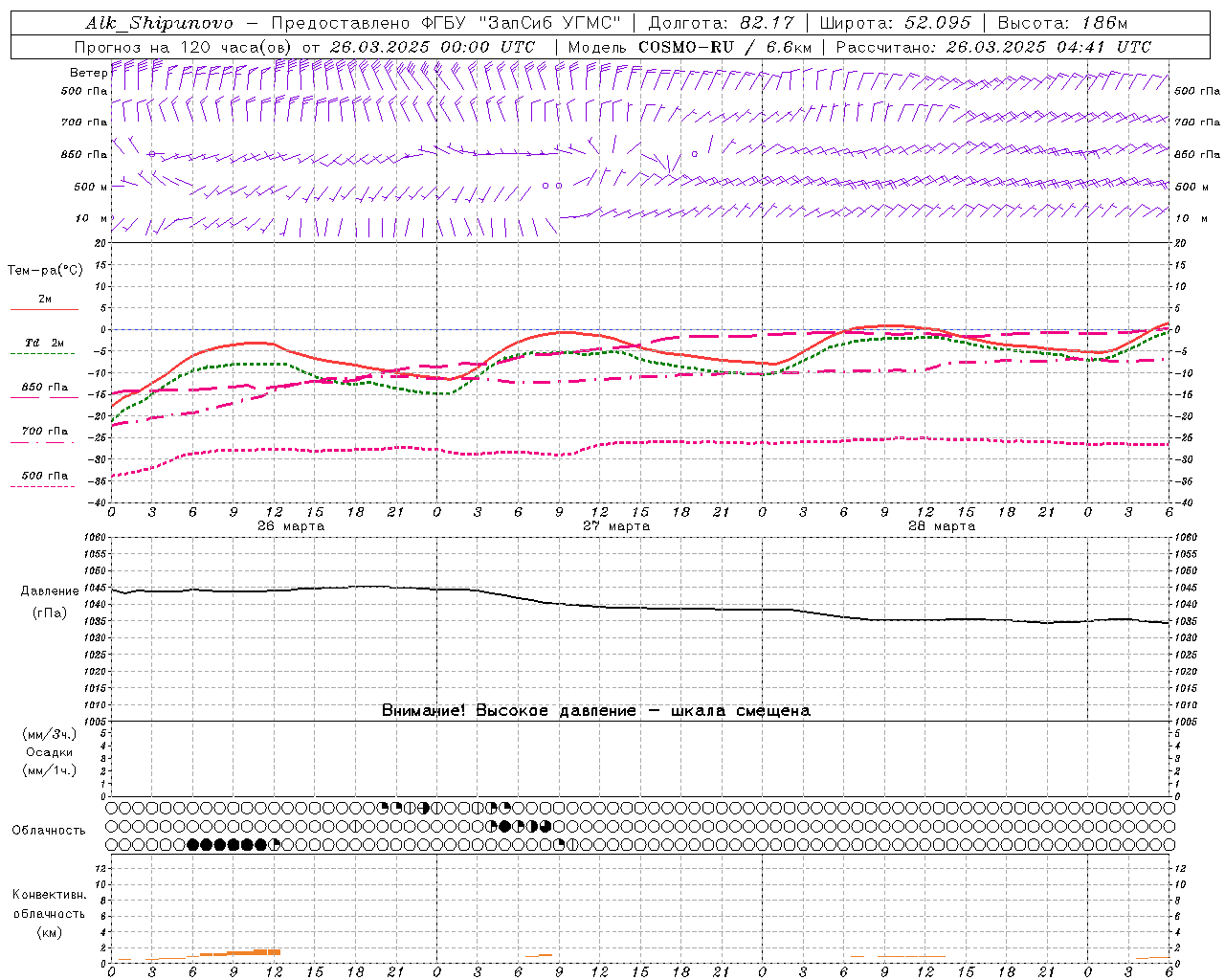Click the 27 марта date label
Screen dimensions: 1225x980
(616, 526)
